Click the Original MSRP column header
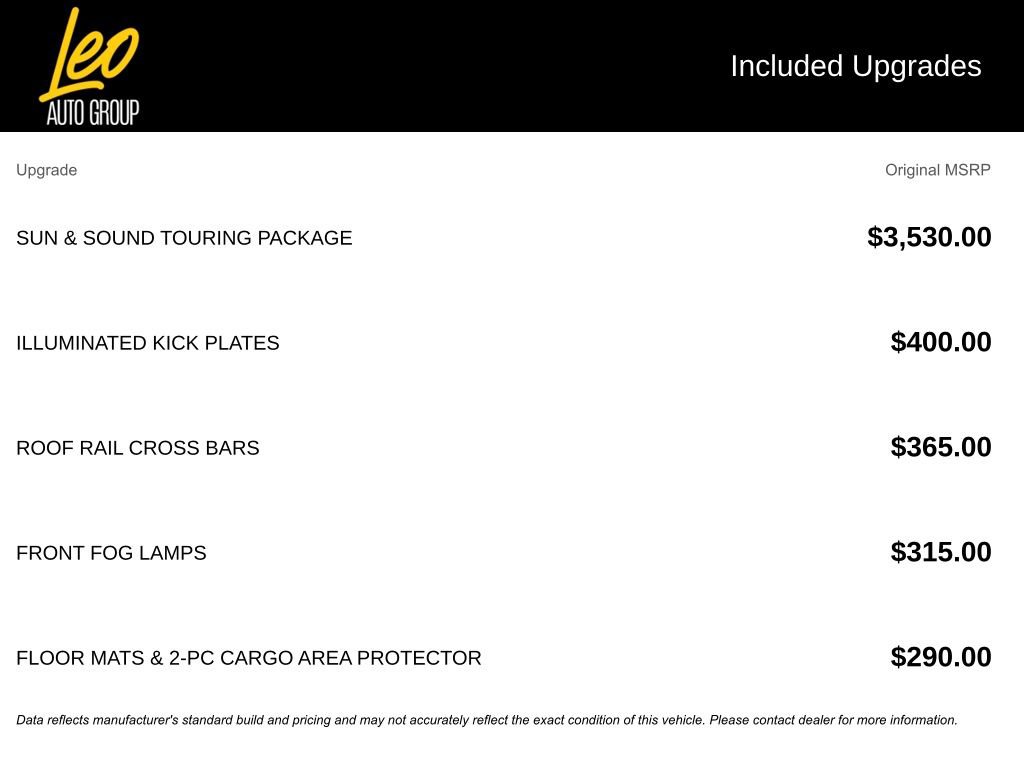 (x=937, y=170)
